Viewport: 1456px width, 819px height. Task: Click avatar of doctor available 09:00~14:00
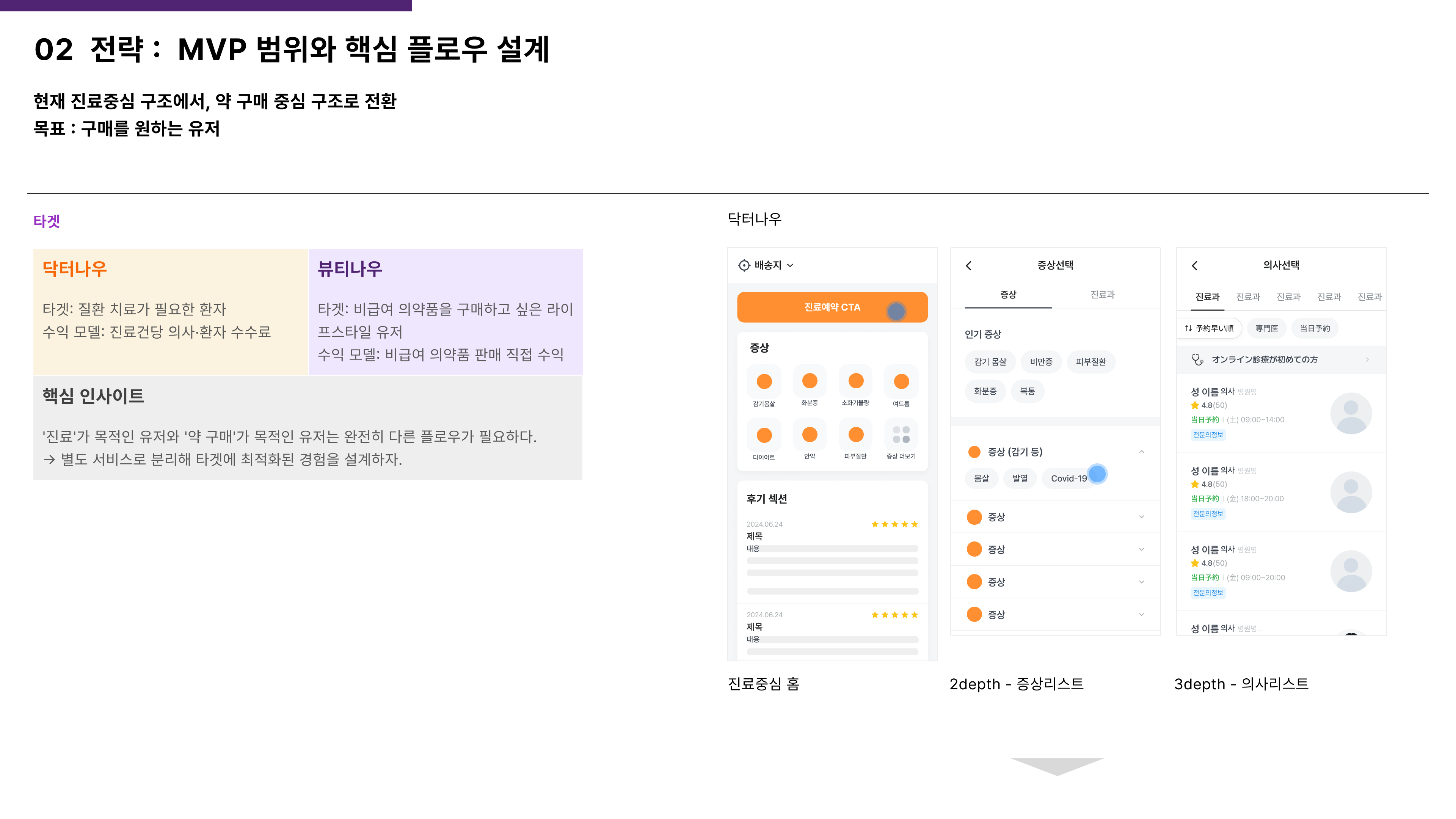click(1351, 413)
